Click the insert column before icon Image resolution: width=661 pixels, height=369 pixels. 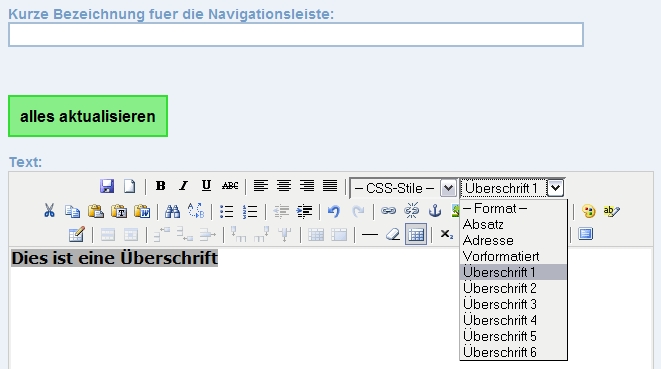[x=238, y=234]
